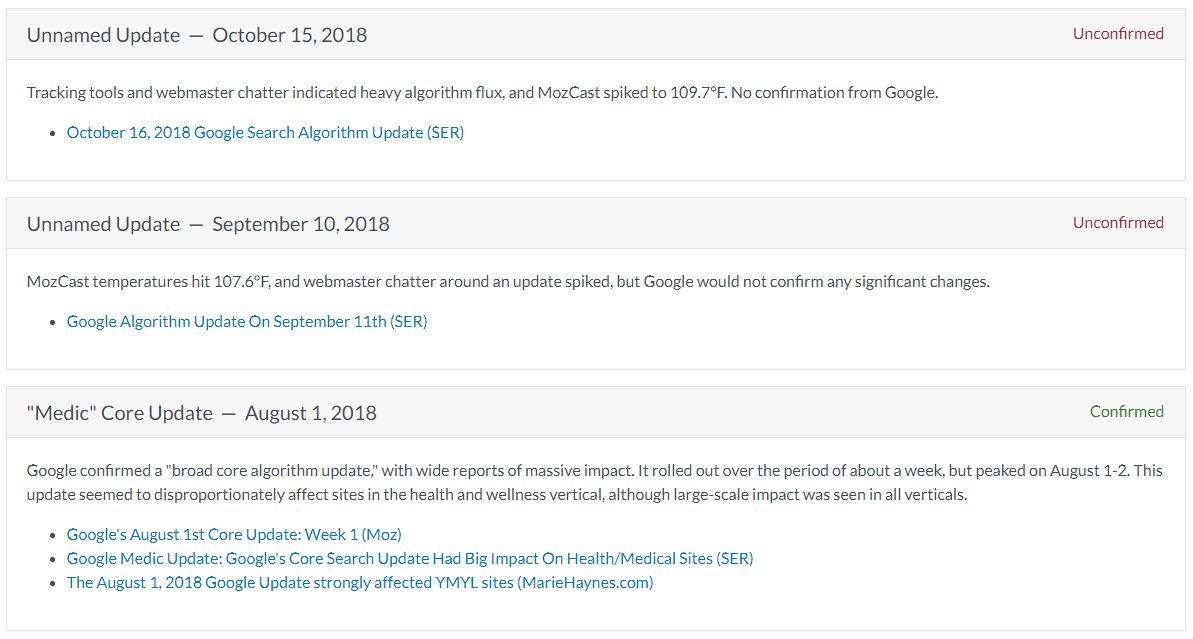Open Google's August 1st Core Update: Week 1 link
The width and height of the screenshot is (1193, 639).
tap(234, 534)
